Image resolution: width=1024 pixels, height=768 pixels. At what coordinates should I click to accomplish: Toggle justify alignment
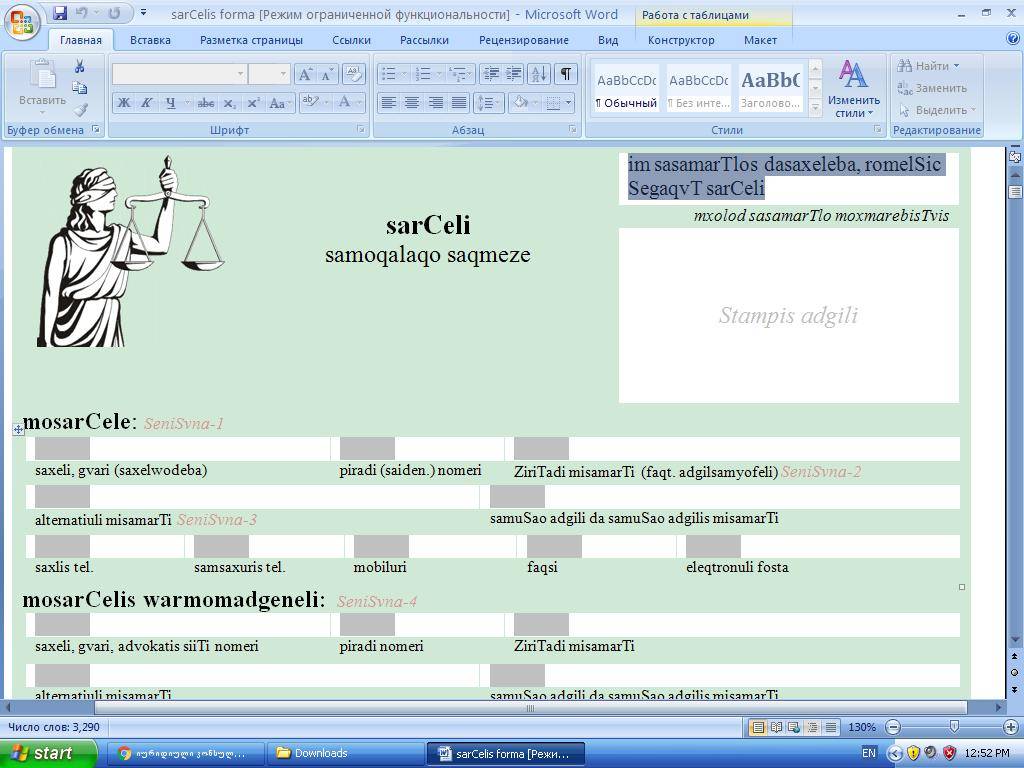point(459,103)
